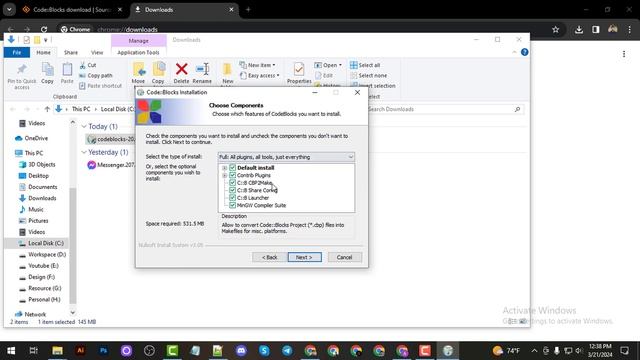
Task: Open File Explorer from the taskbar
Action: (x=58, y=351)
